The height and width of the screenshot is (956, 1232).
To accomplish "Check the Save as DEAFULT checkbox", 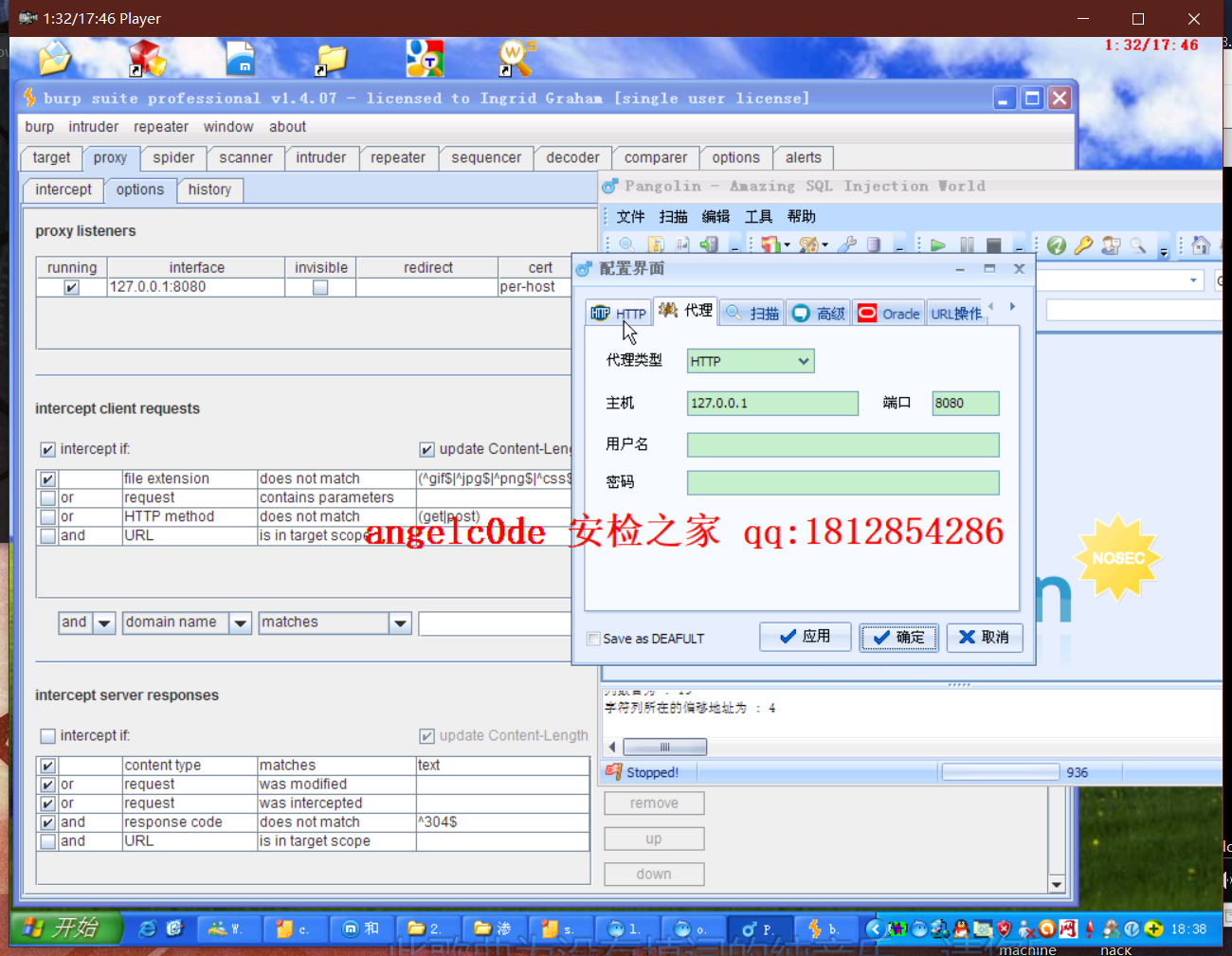I will tap(593, 639).
